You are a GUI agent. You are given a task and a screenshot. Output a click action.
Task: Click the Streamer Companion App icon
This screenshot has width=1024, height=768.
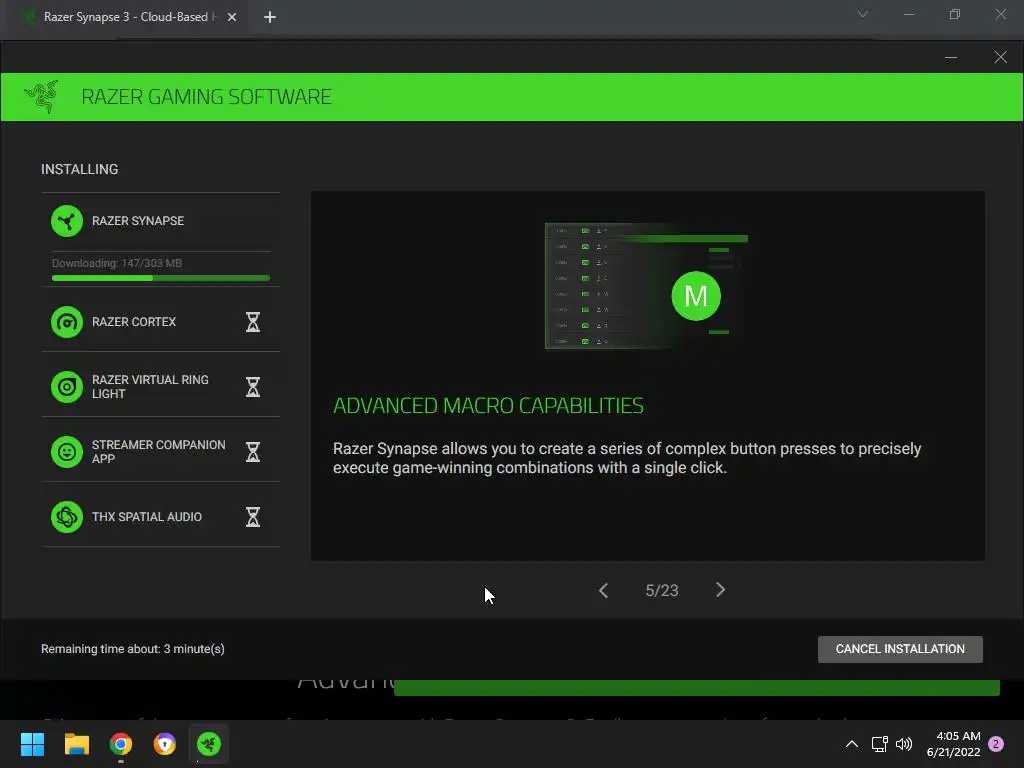67,452
